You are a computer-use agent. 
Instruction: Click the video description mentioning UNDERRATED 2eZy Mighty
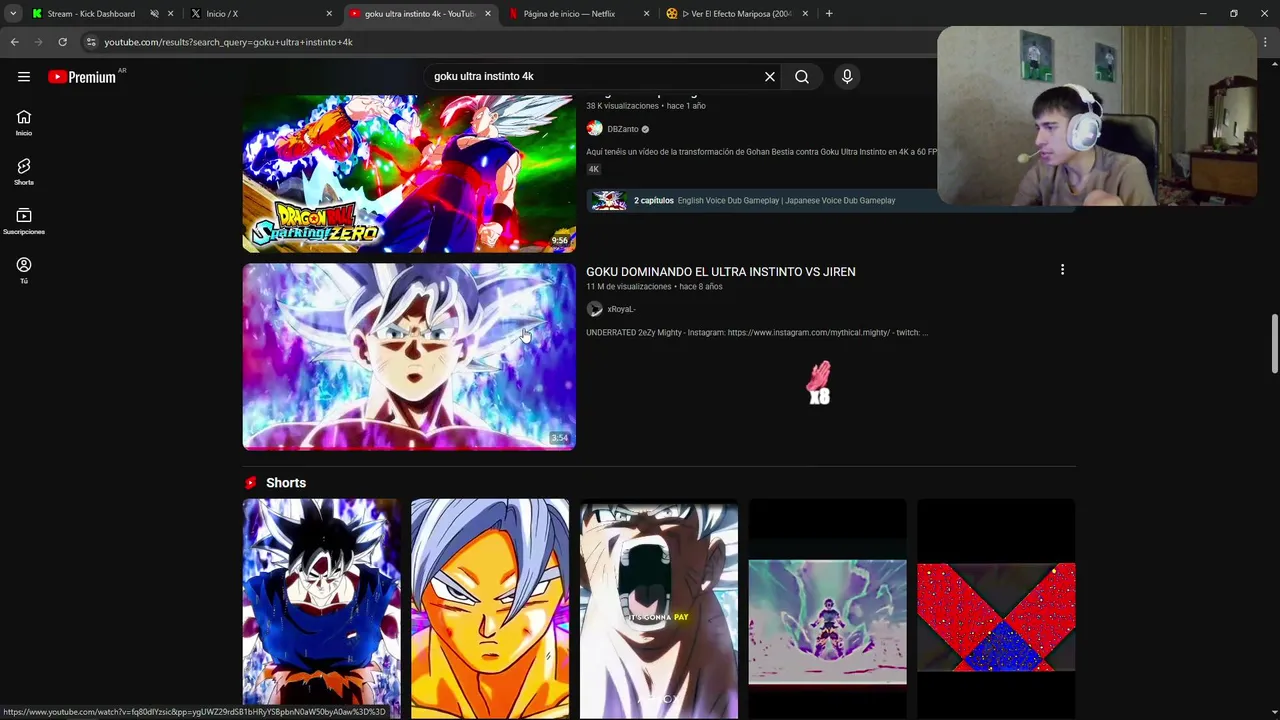[757, 333]
